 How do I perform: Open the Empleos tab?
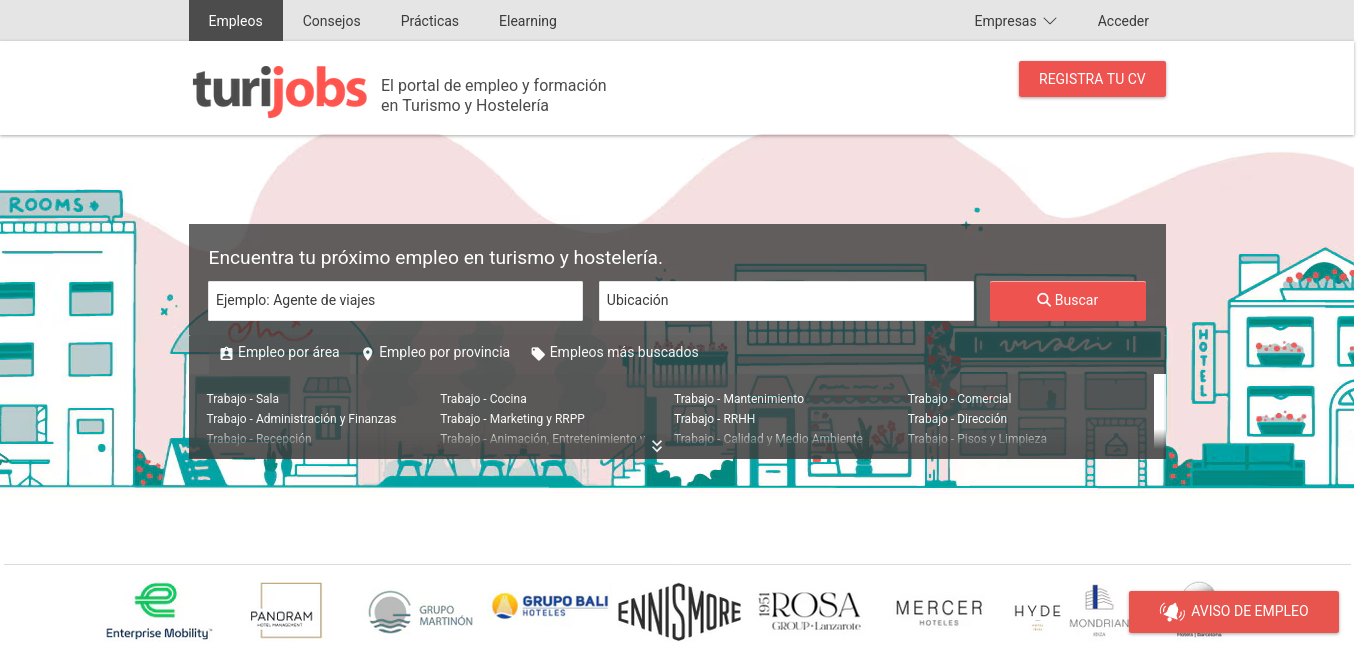click(235, 21)
